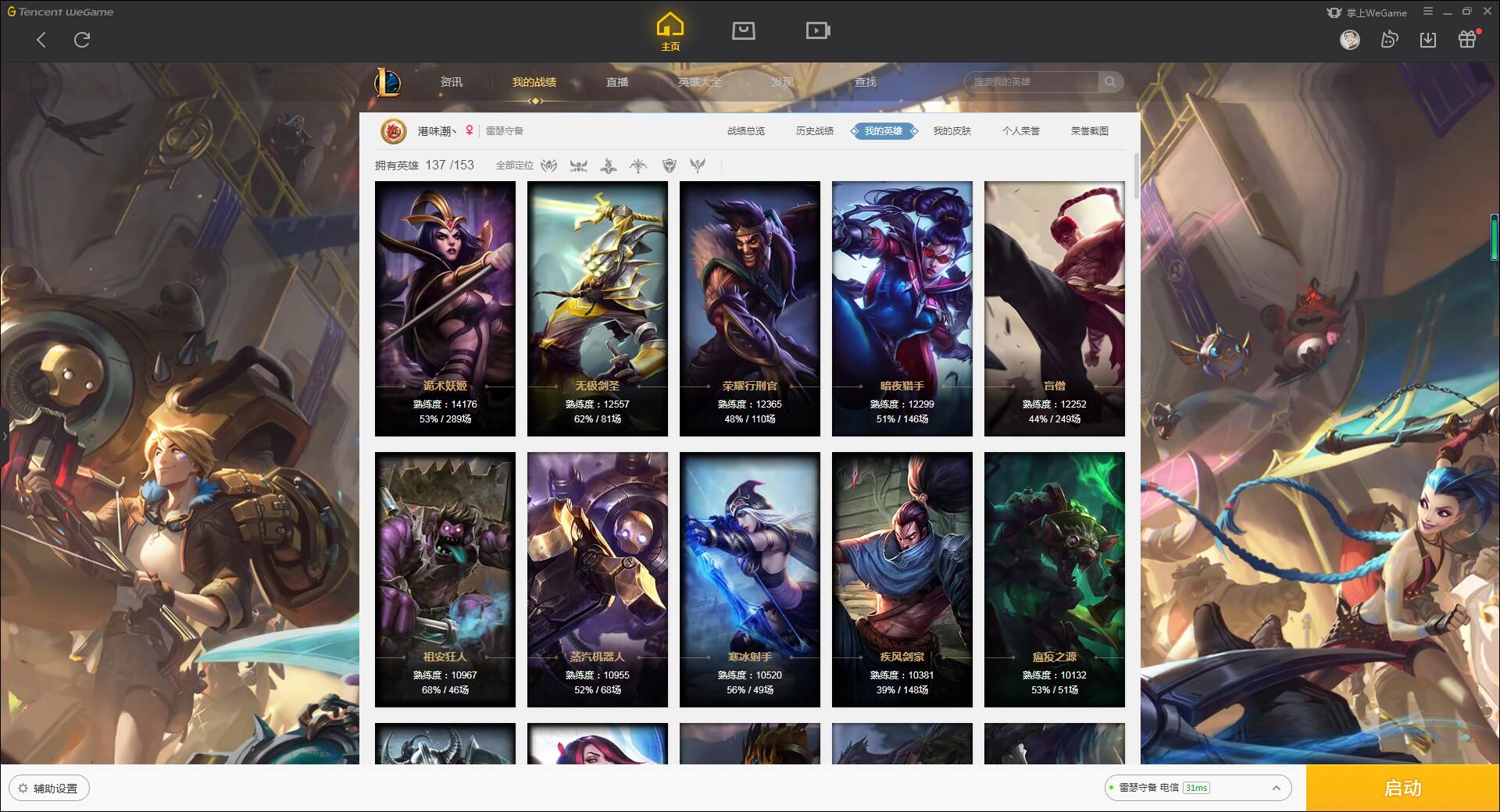1500x812 pixels.
Task: Click the 辅助设置 gear icon
Action: [23, 789]
